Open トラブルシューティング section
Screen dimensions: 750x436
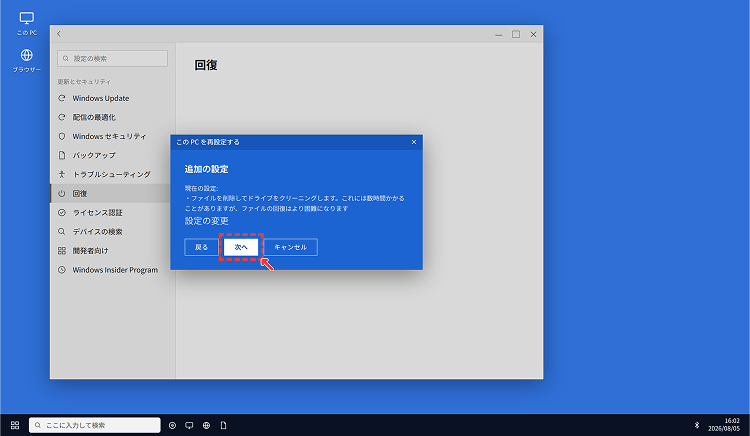coord(113,174)
